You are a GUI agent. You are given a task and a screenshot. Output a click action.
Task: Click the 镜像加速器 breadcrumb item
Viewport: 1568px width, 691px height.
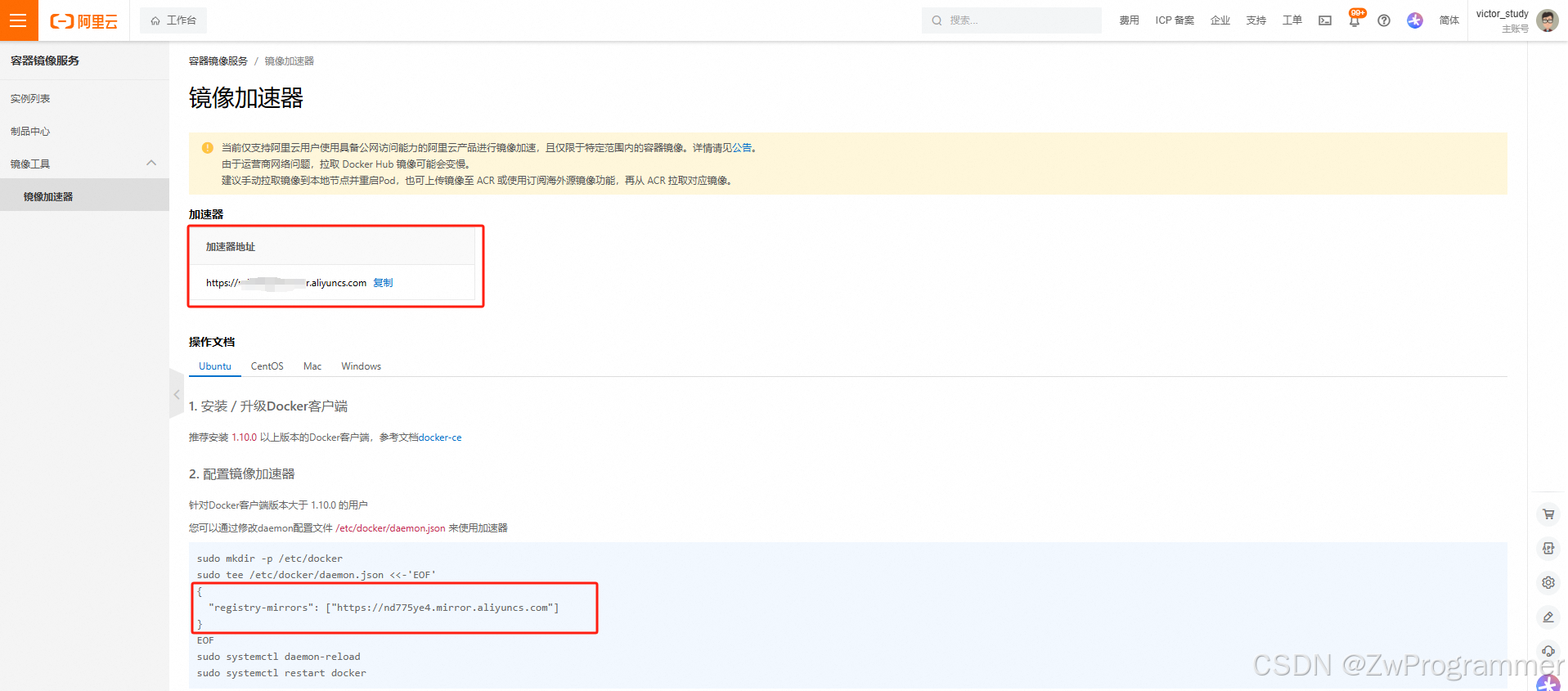click(290, 61)
